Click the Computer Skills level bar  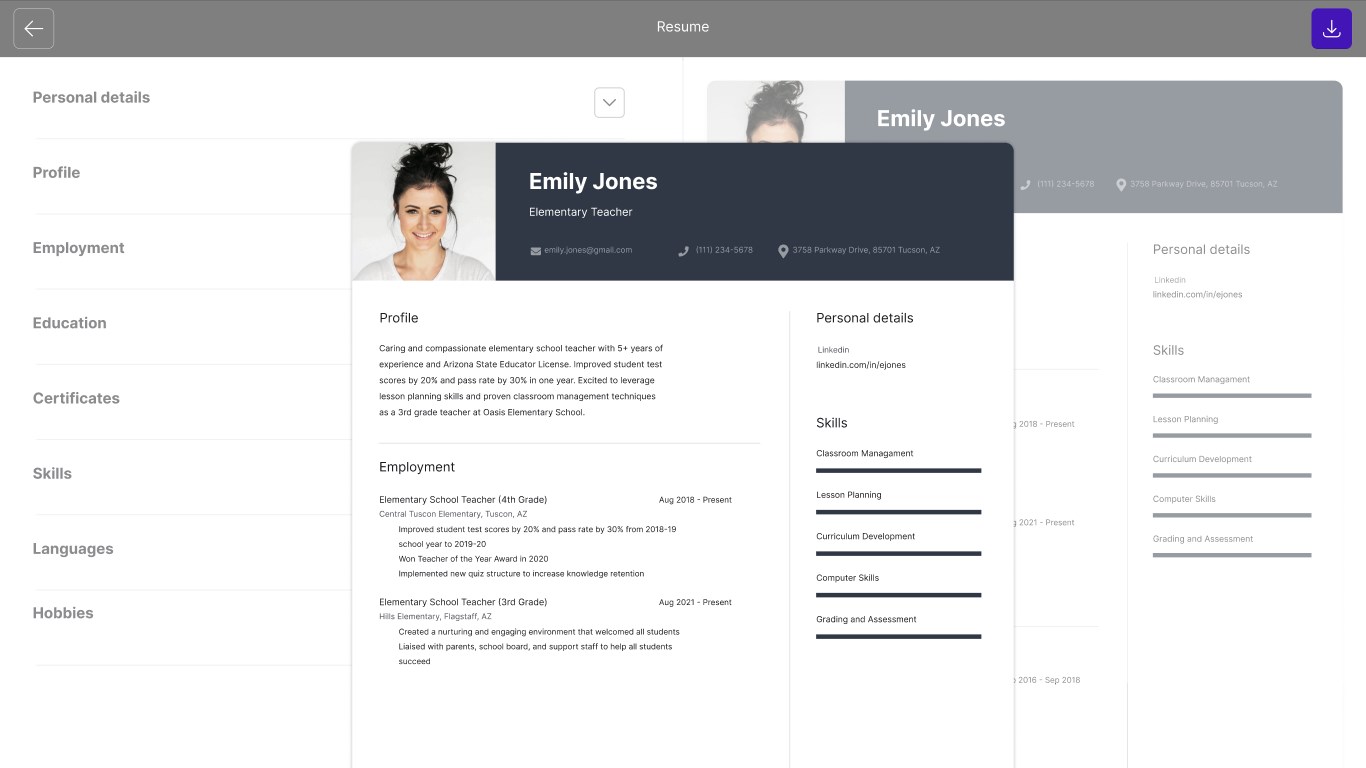coord(898,594)
